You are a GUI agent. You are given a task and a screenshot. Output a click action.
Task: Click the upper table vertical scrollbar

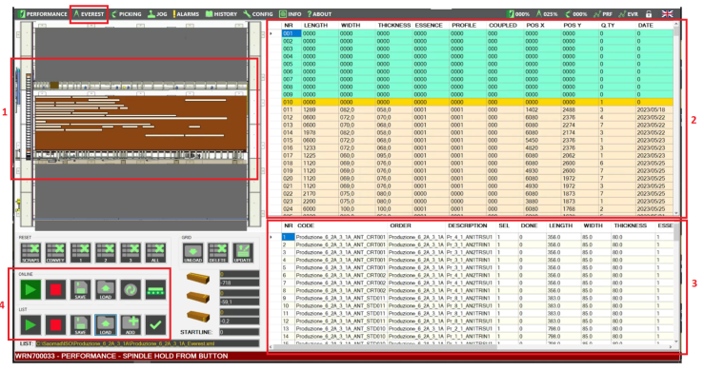(x=676, y=118)
